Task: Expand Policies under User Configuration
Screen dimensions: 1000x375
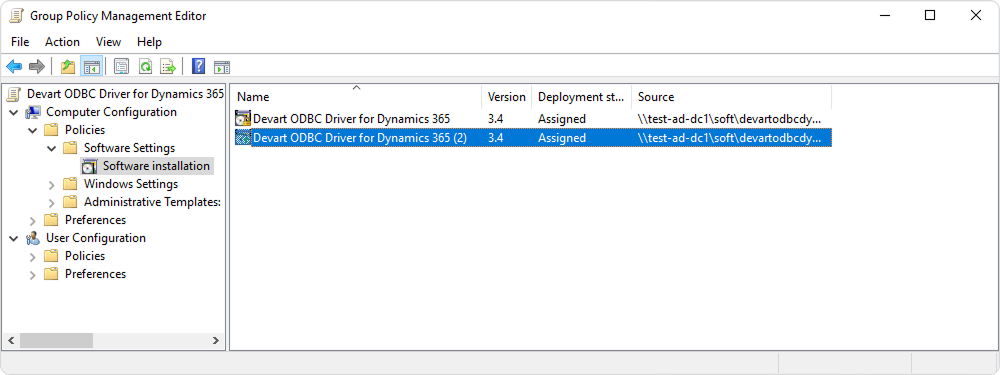Action: (x=33, y=256)
